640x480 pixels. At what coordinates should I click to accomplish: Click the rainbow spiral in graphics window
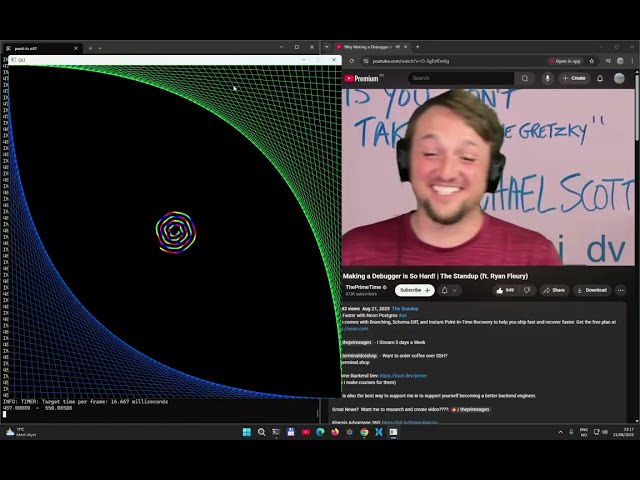click(x=176, y=232)
